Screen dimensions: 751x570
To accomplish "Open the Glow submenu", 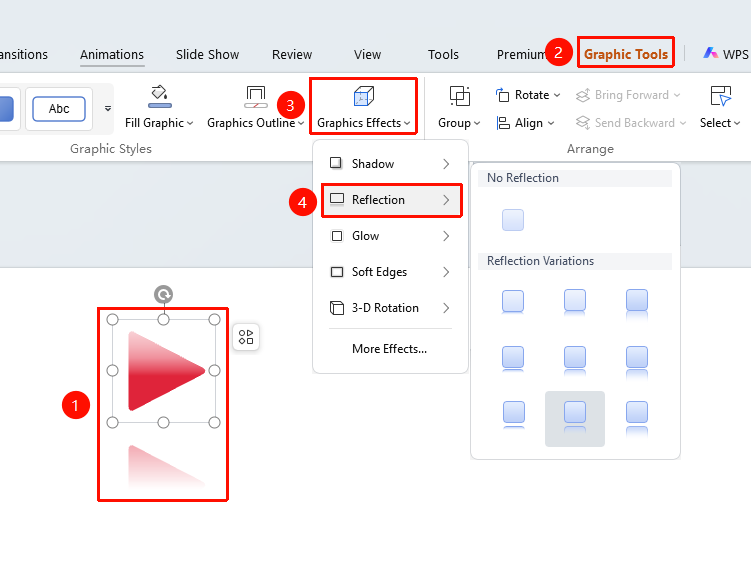I will [390, 236].
